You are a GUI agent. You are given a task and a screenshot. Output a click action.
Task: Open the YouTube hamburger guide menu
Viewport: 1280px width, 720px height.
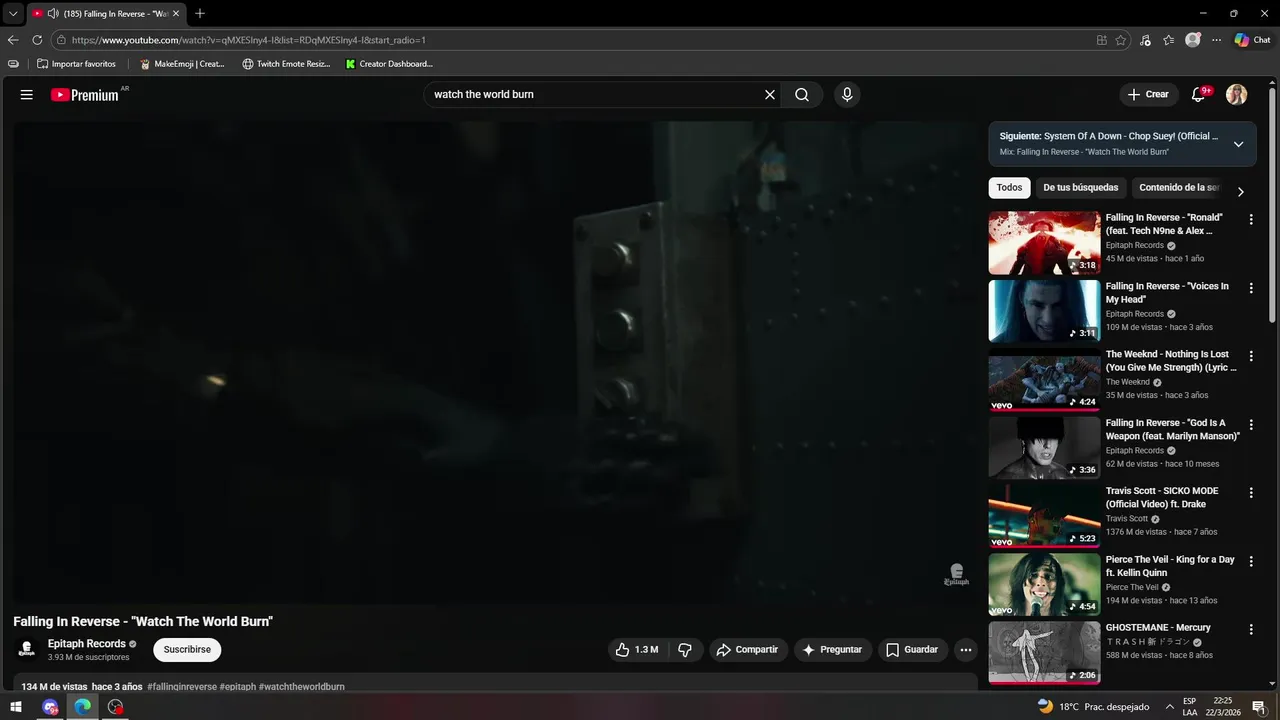[27, 94]
